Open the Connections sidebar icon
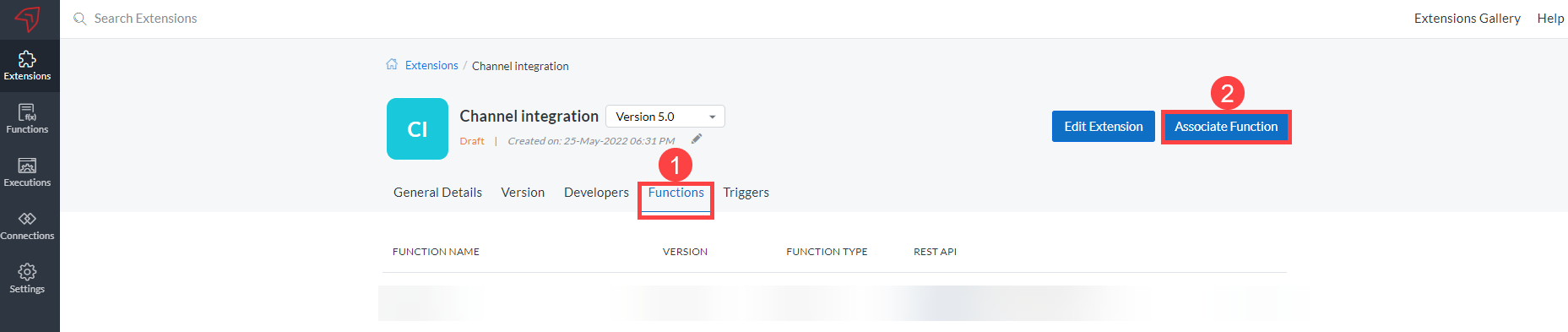Image resolution: width=1568 pixels, height=332 pixels. tap(27, 225)
